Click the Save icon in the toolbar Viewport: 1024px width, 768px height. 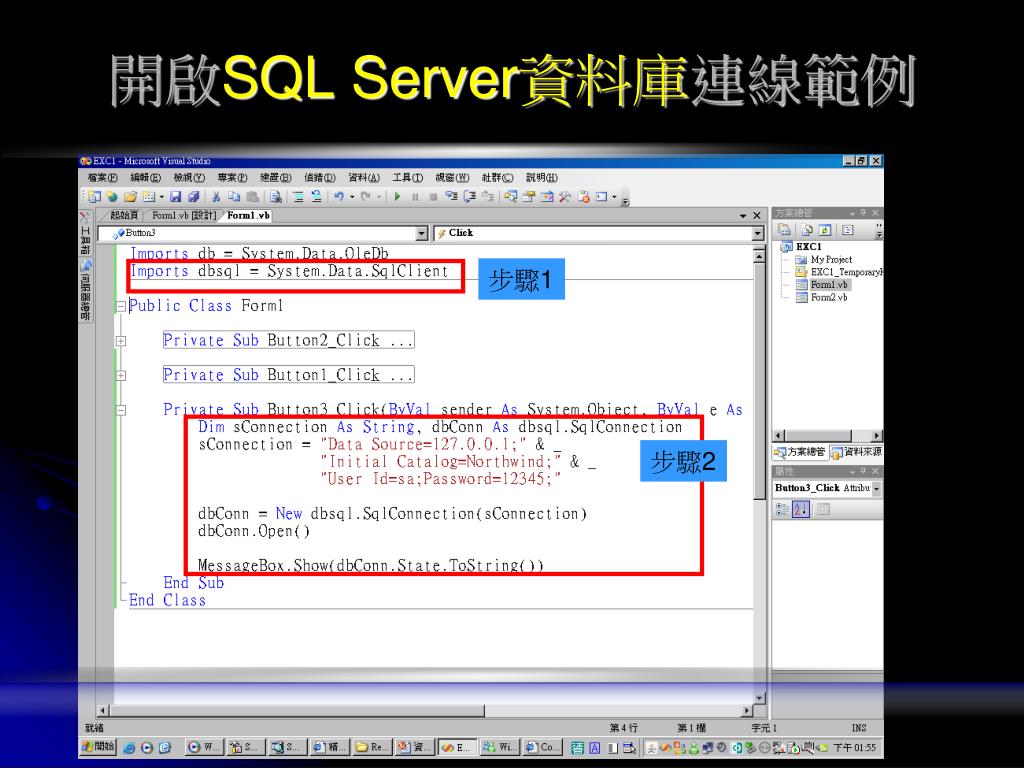point(175,197)
